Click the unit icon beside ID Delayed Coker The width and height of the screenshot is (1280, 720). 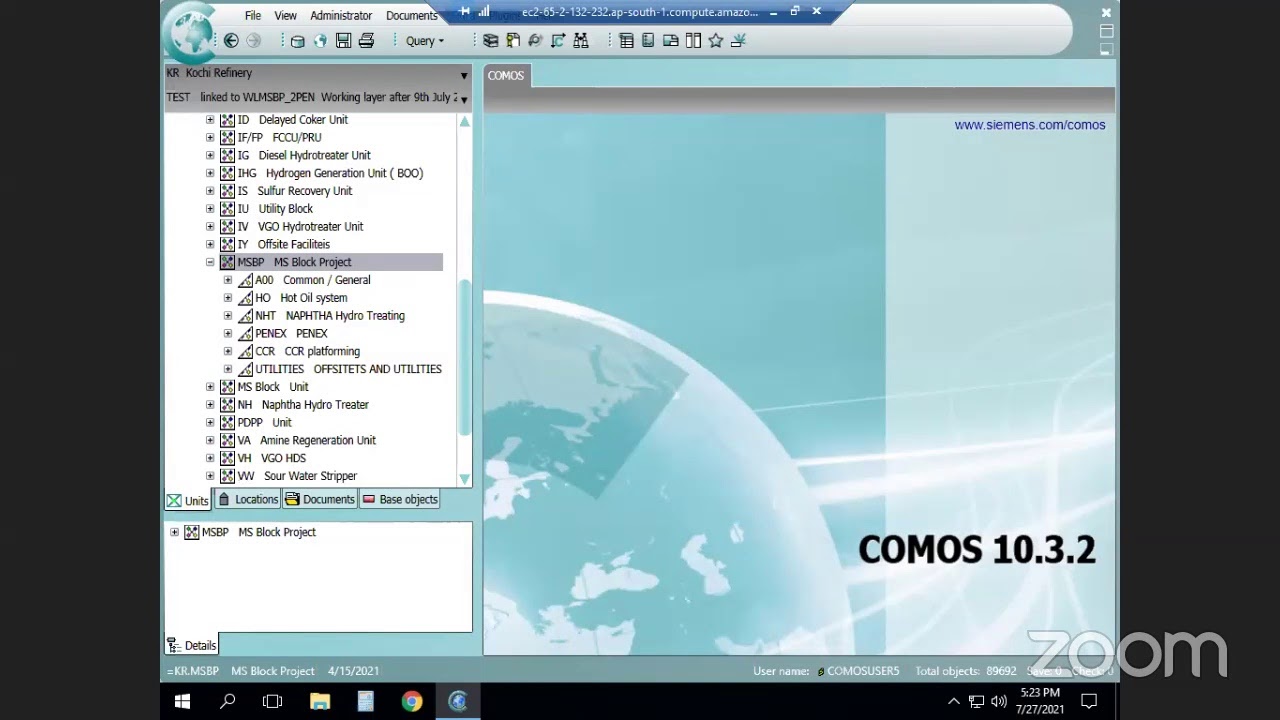click(x=227, y=120)
